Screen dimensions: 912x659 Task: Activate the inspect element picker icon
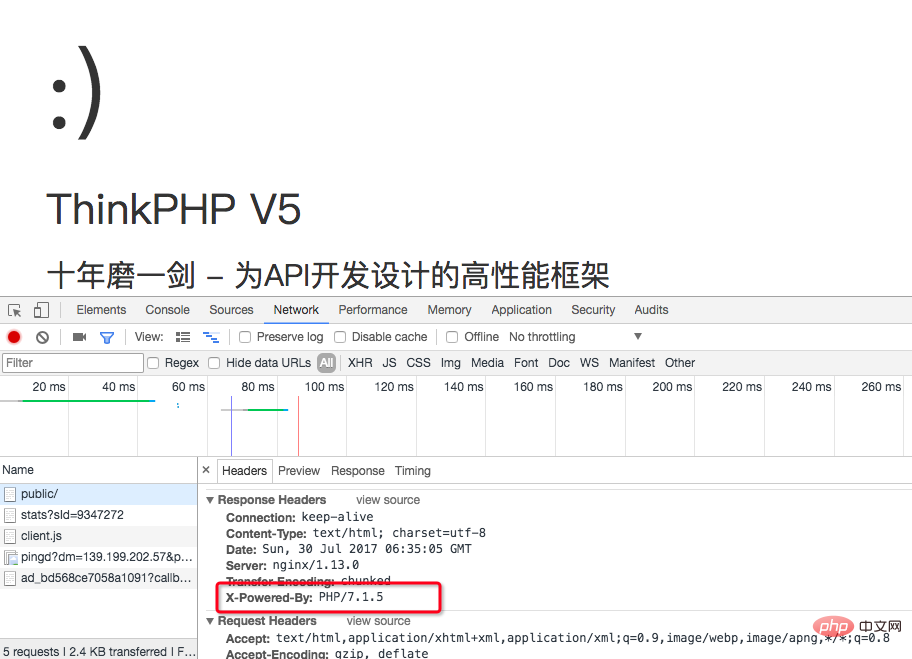[15, 310]
